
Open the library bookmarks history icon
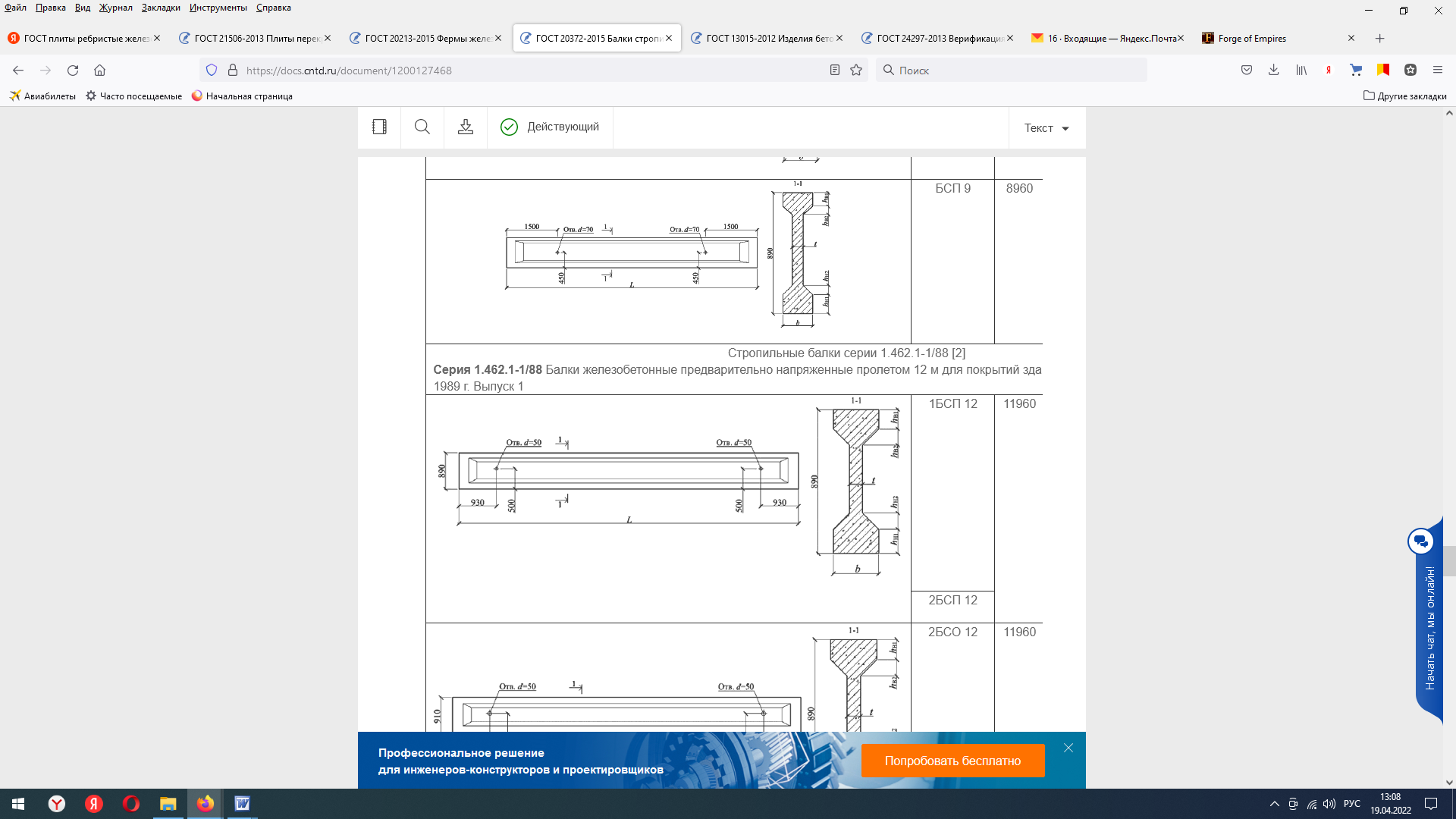[x=1301, y=71]
